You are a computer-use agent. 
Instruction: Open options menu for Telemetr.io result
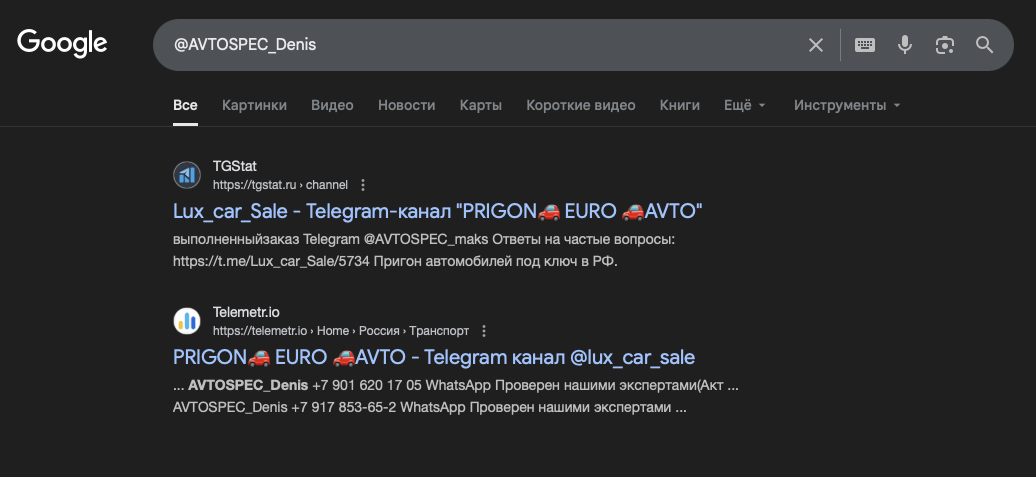coord(484,331)
